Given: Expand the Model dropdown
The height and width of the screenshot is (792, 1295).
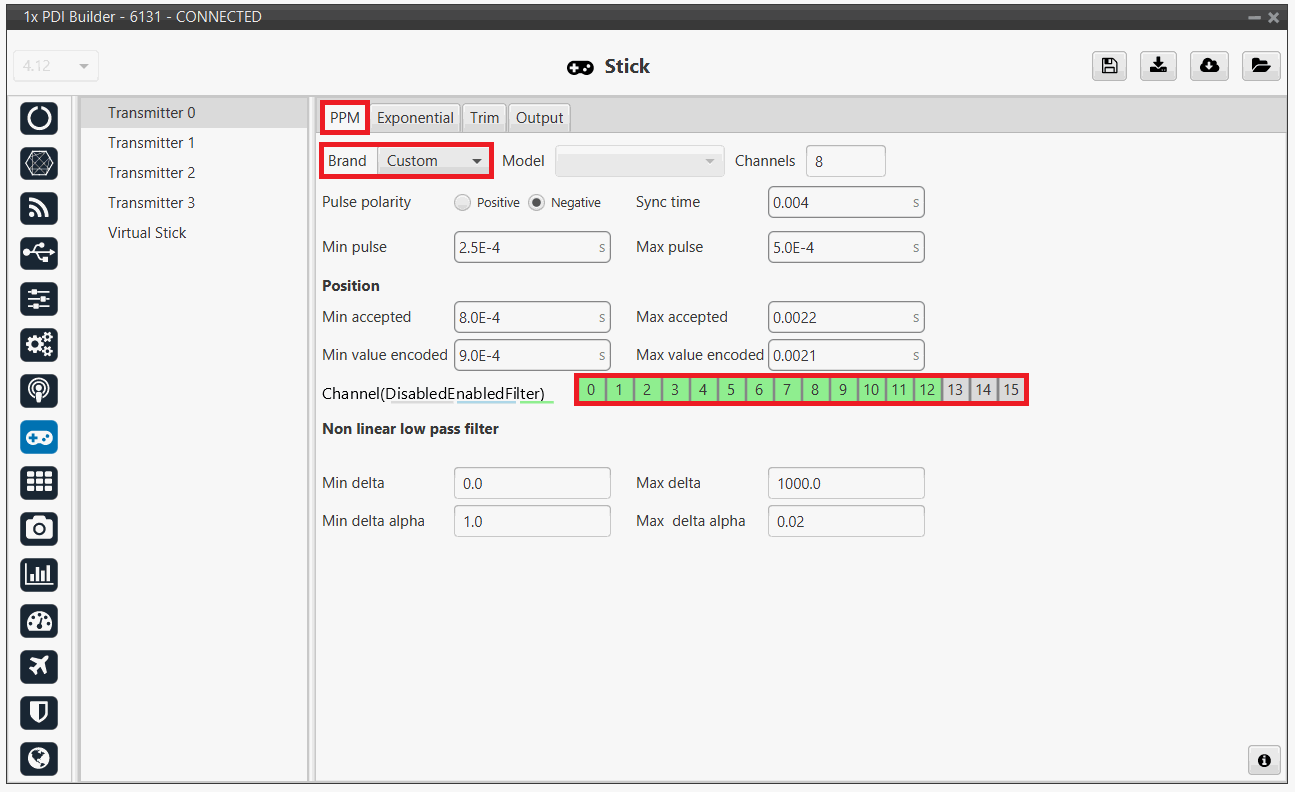Looking at the screenshot, I should coord(640,161).
